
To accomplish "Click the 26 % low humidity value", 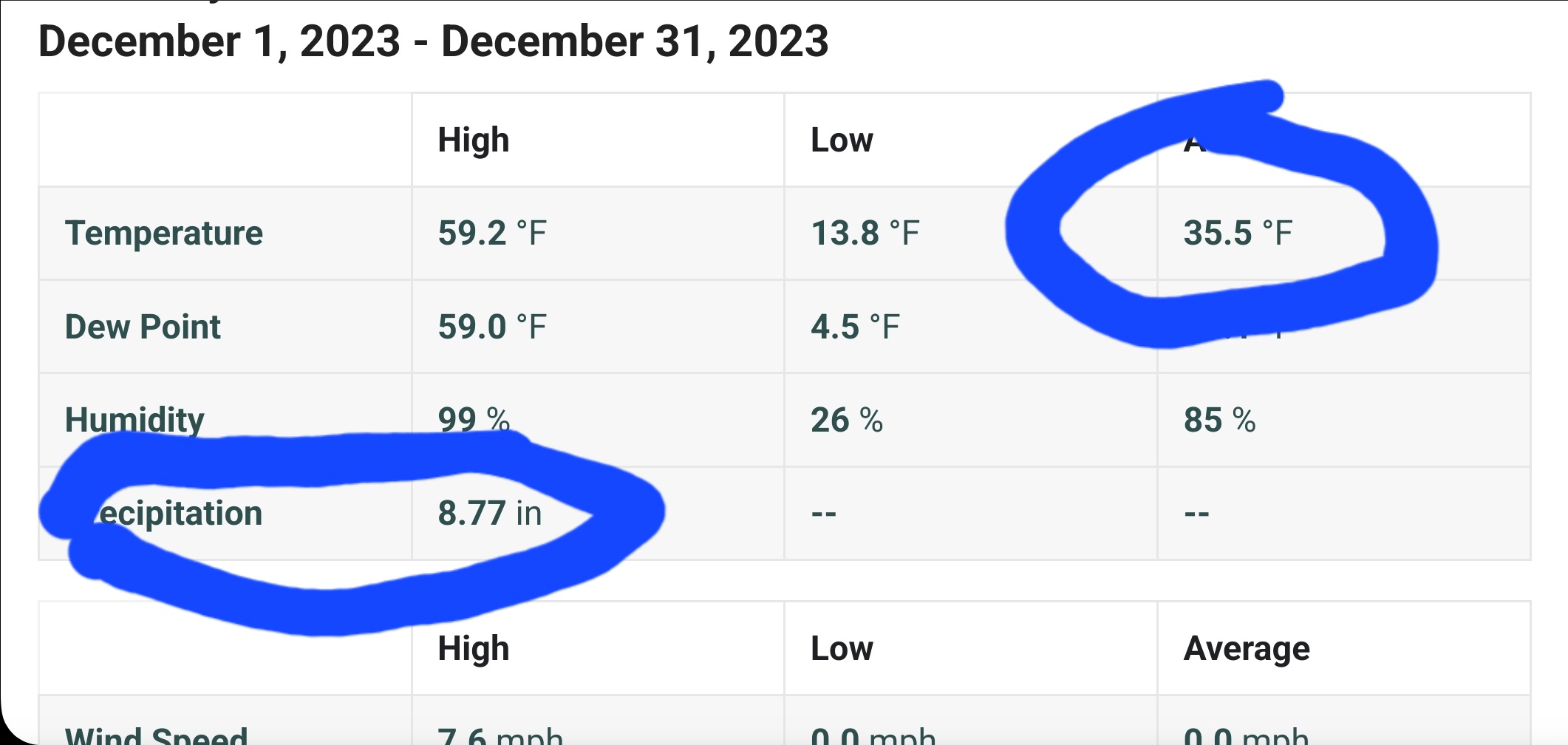I will [x=847, y=420].
